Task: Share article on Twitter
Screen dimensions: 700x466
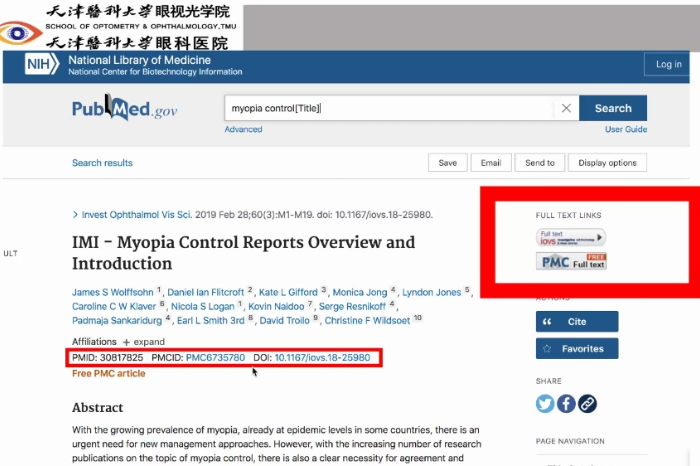Action: [545, 404]
